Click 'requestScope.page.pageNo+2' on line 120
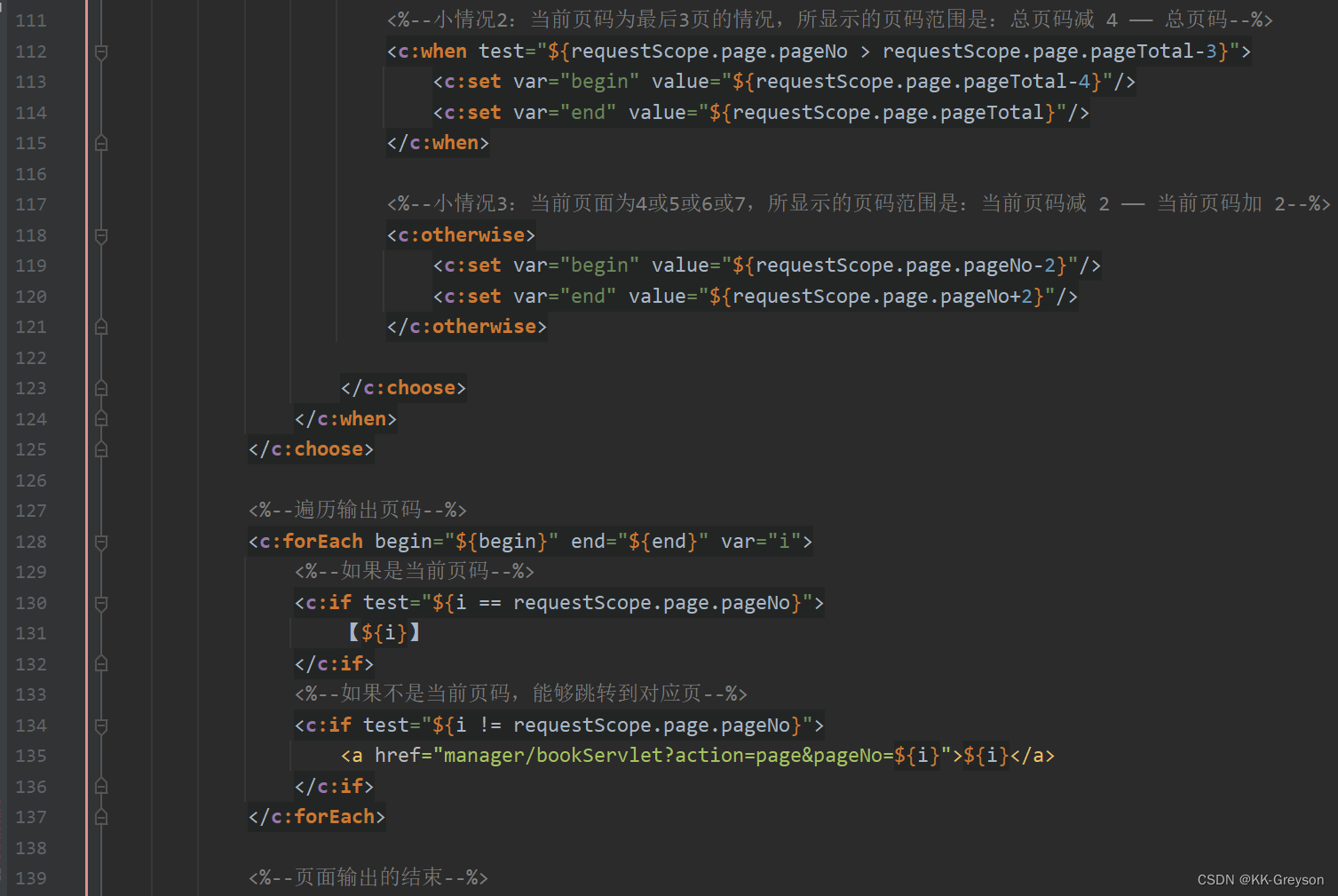1338x896 pixels. tap(882, 297)
